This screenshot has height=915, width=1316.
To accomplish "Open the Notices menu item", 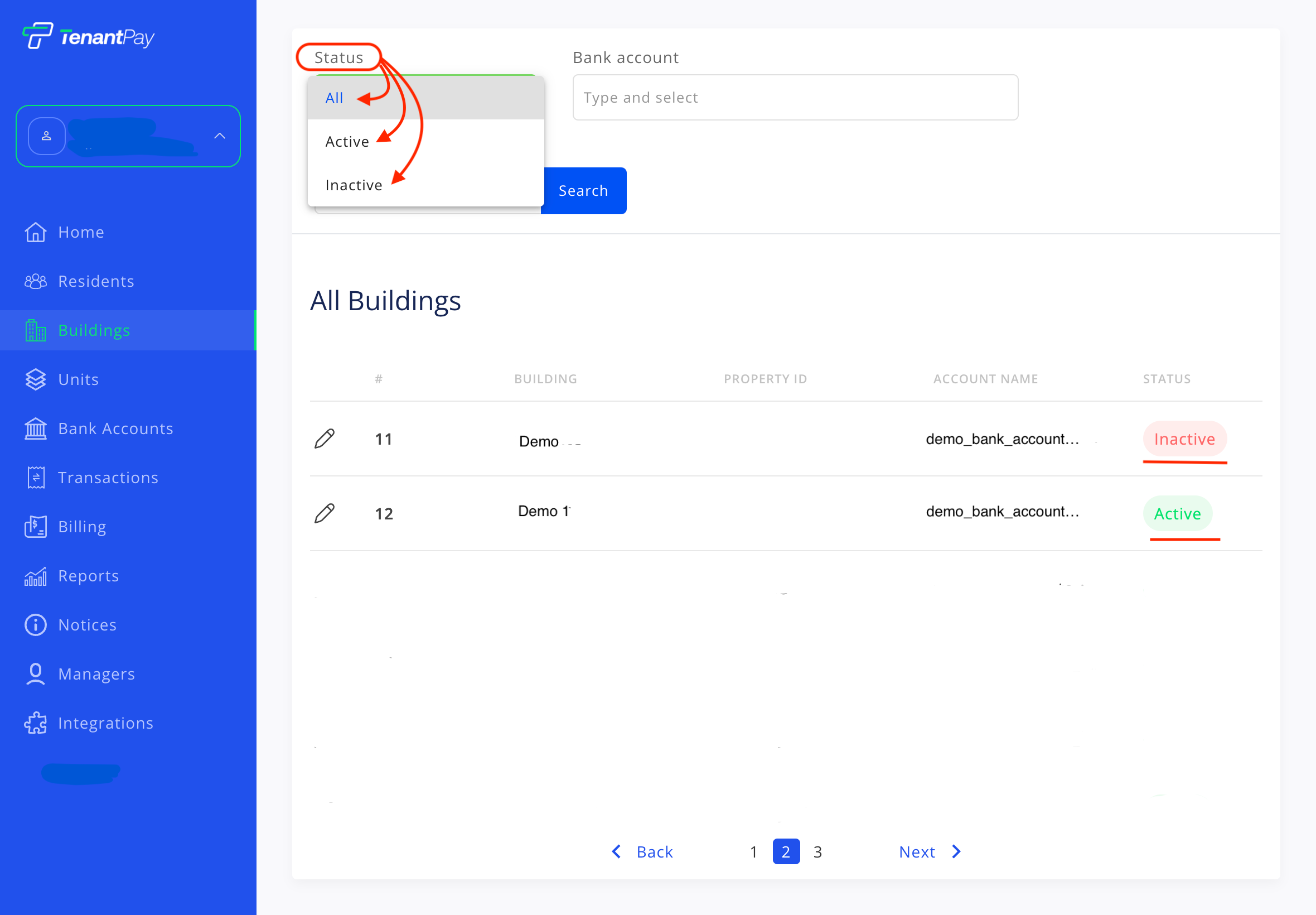I will tap(87, 625).
